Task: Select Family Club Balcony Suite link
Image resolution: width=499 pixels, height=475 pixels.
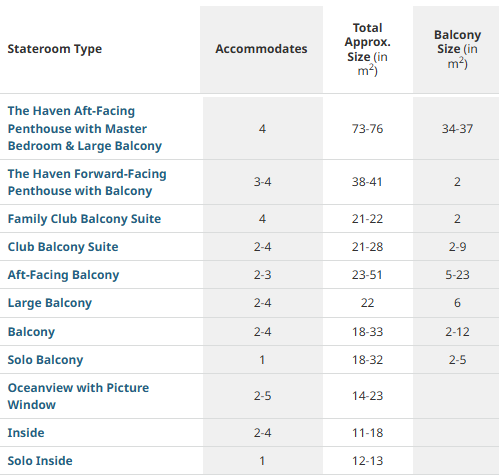Action: [x=84, y=219]
